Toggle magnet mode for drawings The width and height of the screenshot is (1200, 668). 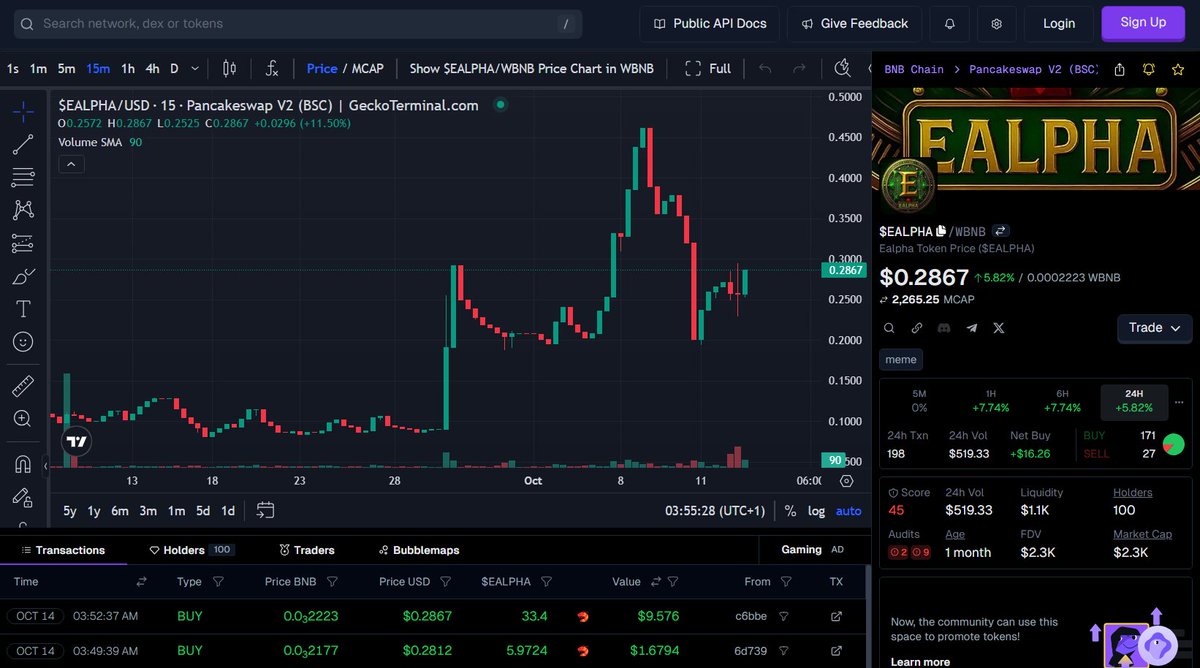[23, 464]
